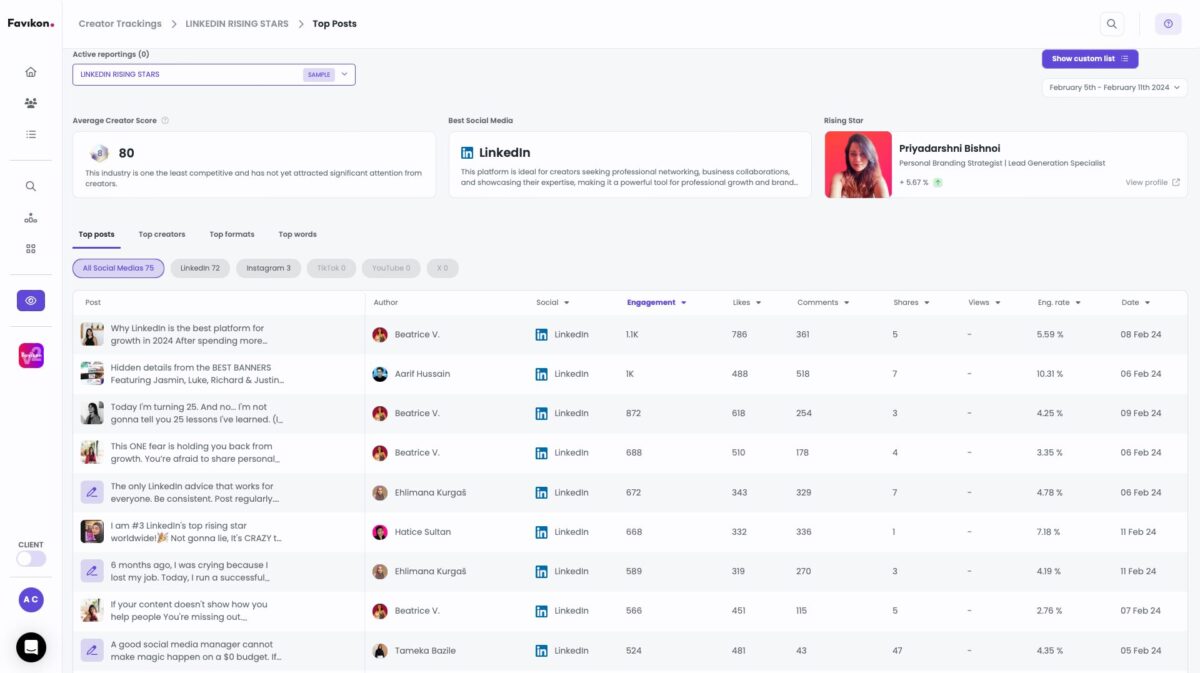Open the Likes column sort dropdown
Viewport: 1200px width, 673px height.
coord(761,301)
